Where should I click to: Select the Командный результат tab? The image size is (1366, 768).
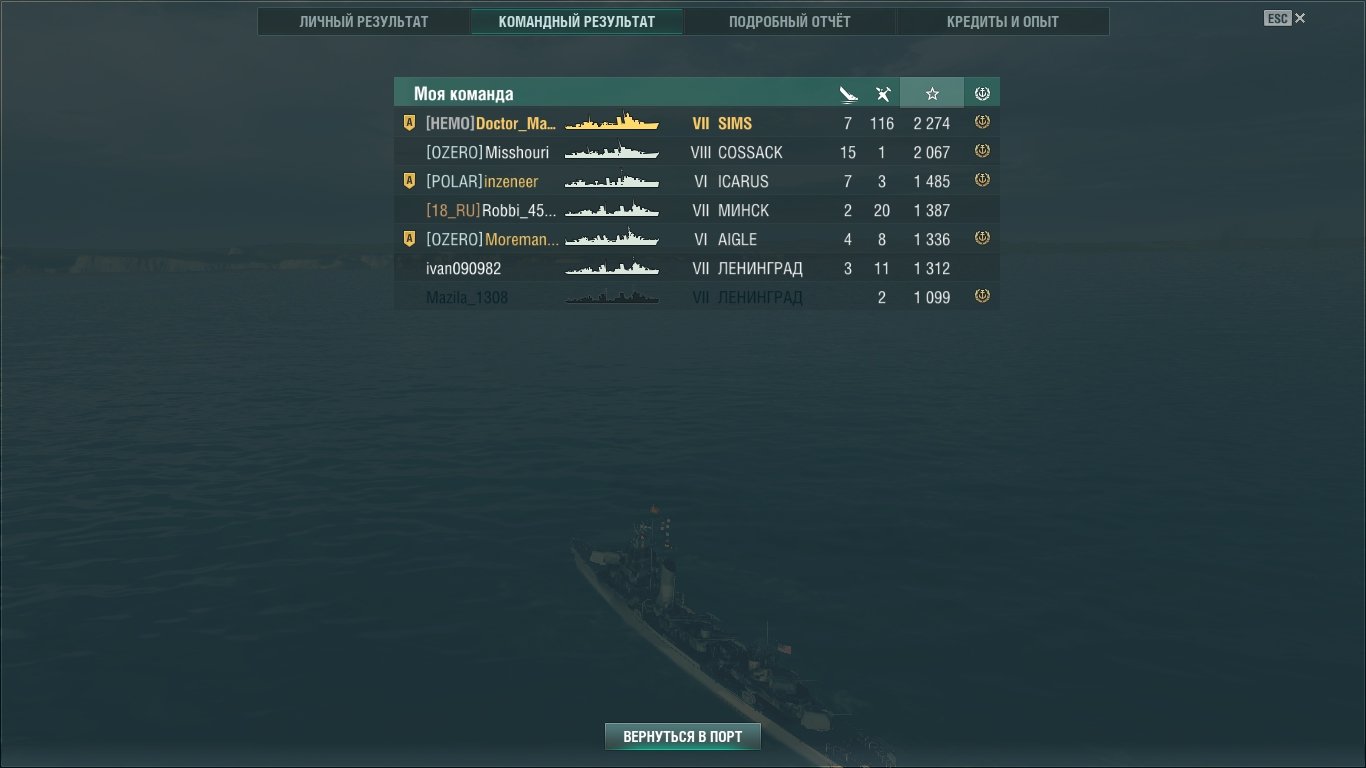577,22
